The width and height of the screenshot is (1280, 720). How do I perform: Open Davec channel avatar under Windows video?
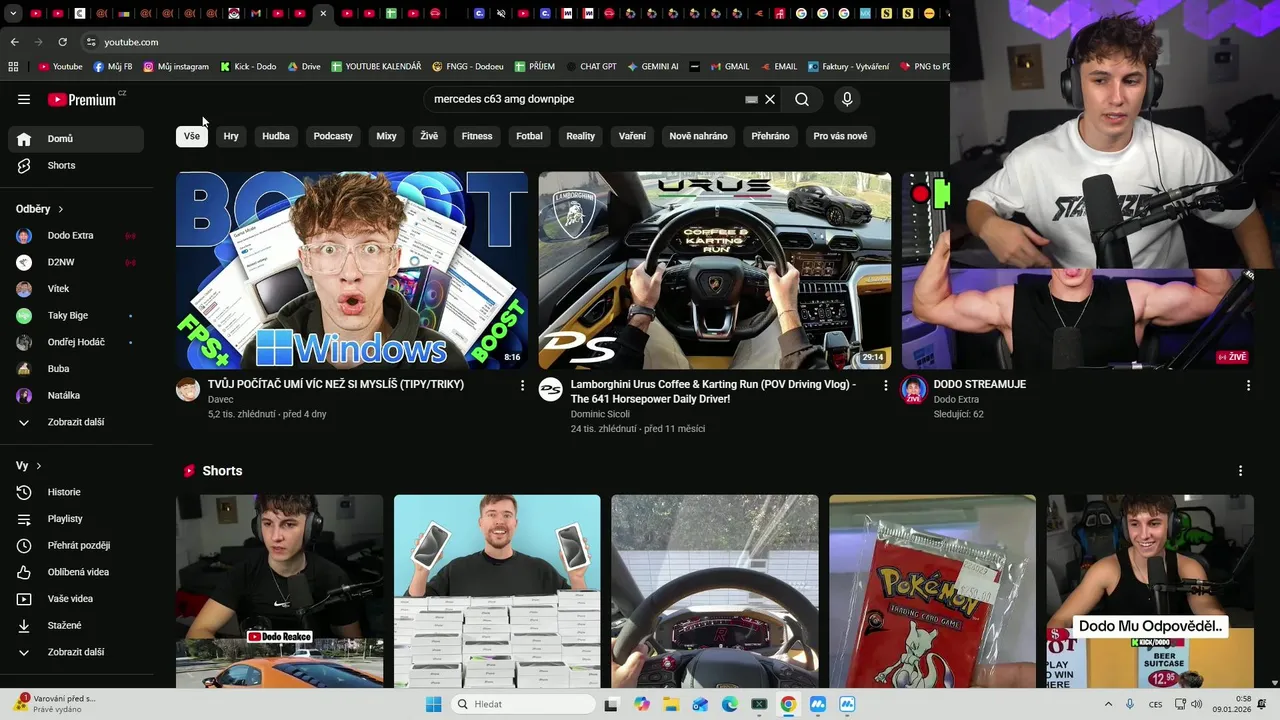coord(188,389)
